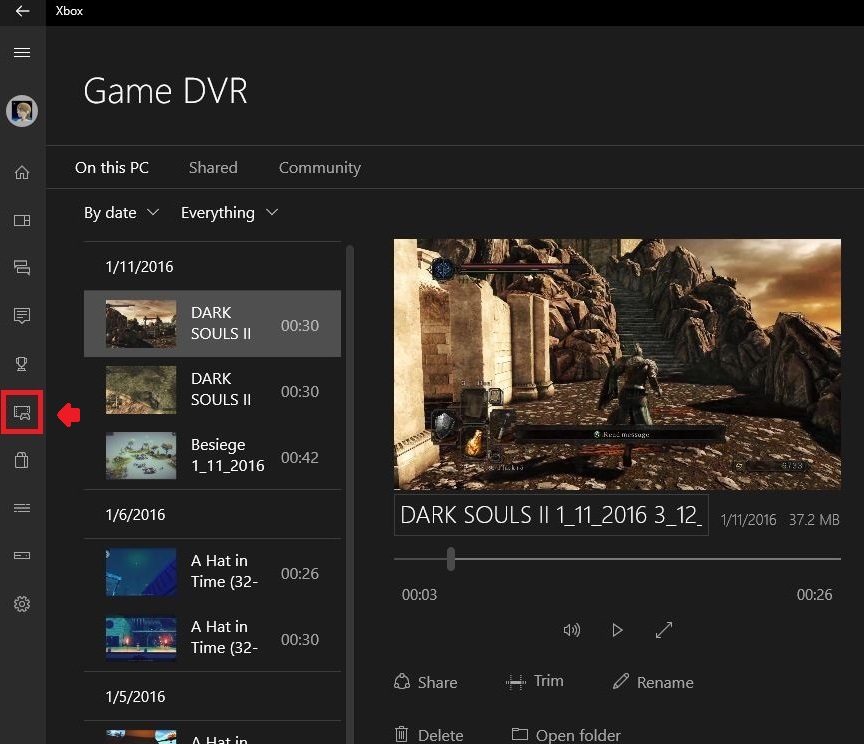Expand the Everything filter dropdown

(229, 213)
